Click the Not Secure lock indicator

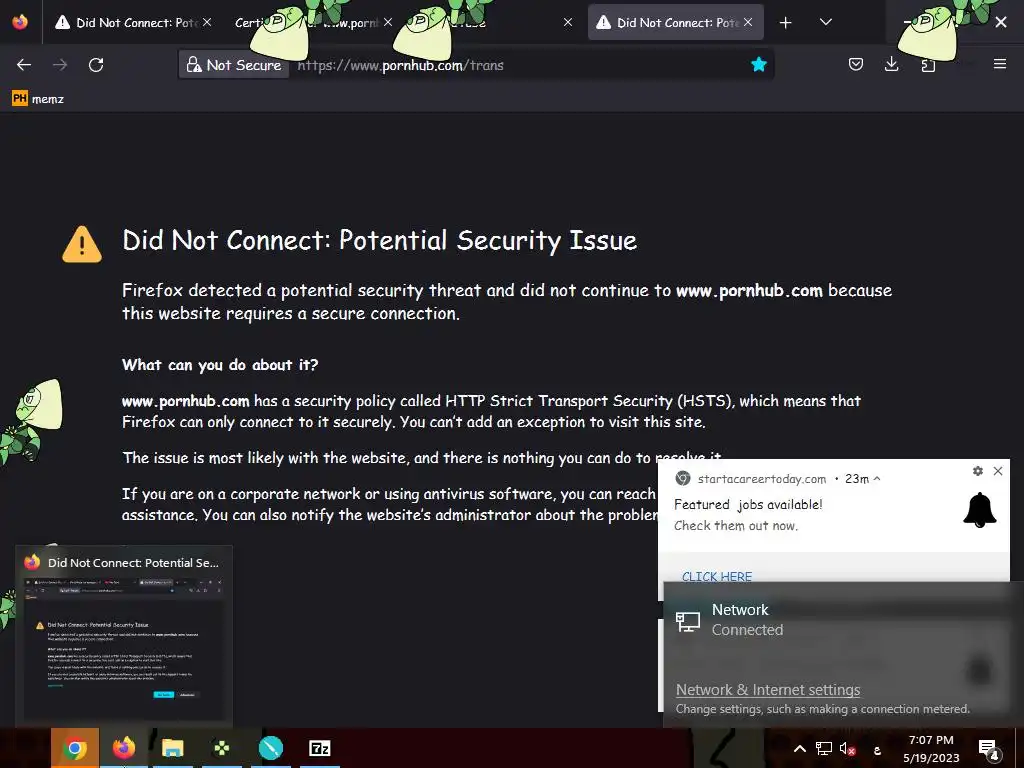tap(234, 65)
